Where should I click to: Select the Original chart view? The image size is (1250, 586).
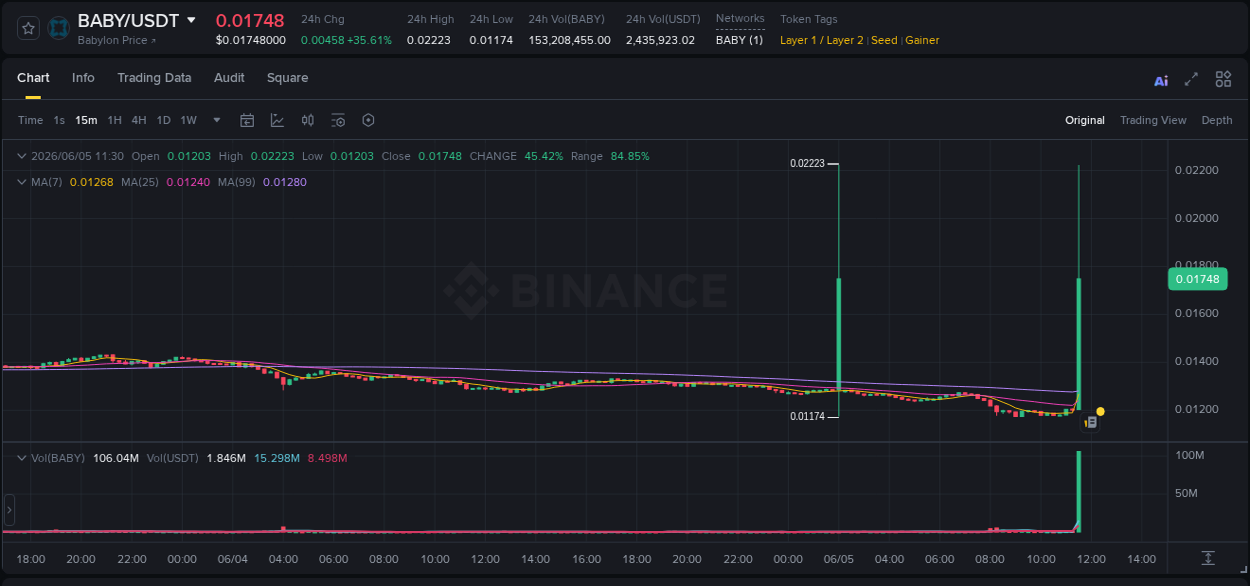pyautogui.click(x=1085, y=120)
